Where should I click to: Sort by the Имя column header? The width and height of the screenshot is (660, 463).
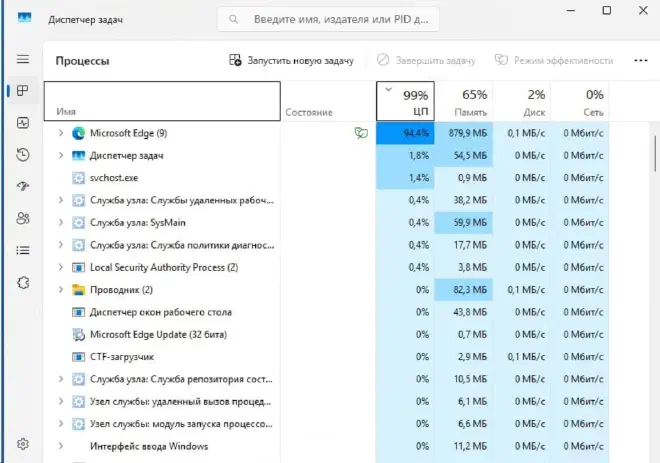click(162, 101)
